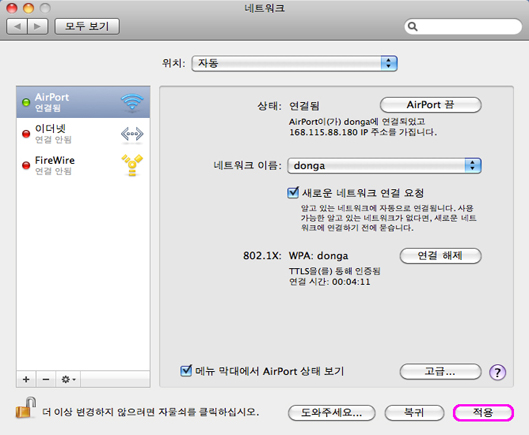This screenshot has width=529, height=435.
Task: Open the 위치 location dropdown
Action: 295,63
